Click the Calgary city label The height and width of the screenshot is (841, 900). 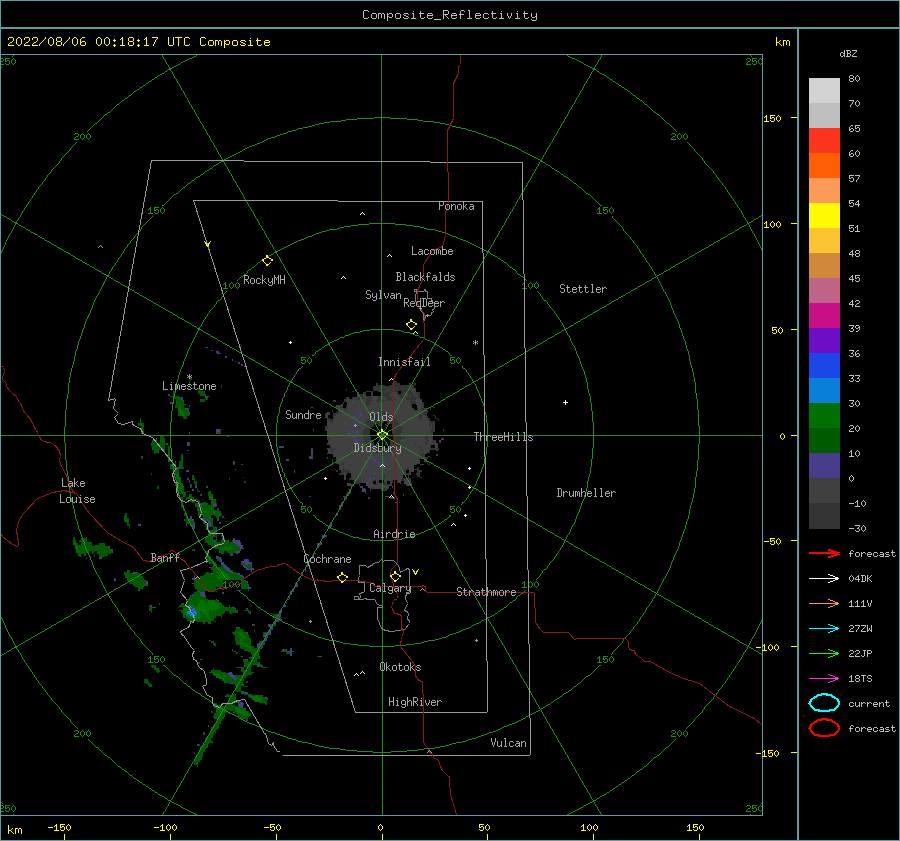tap(390, 588)
